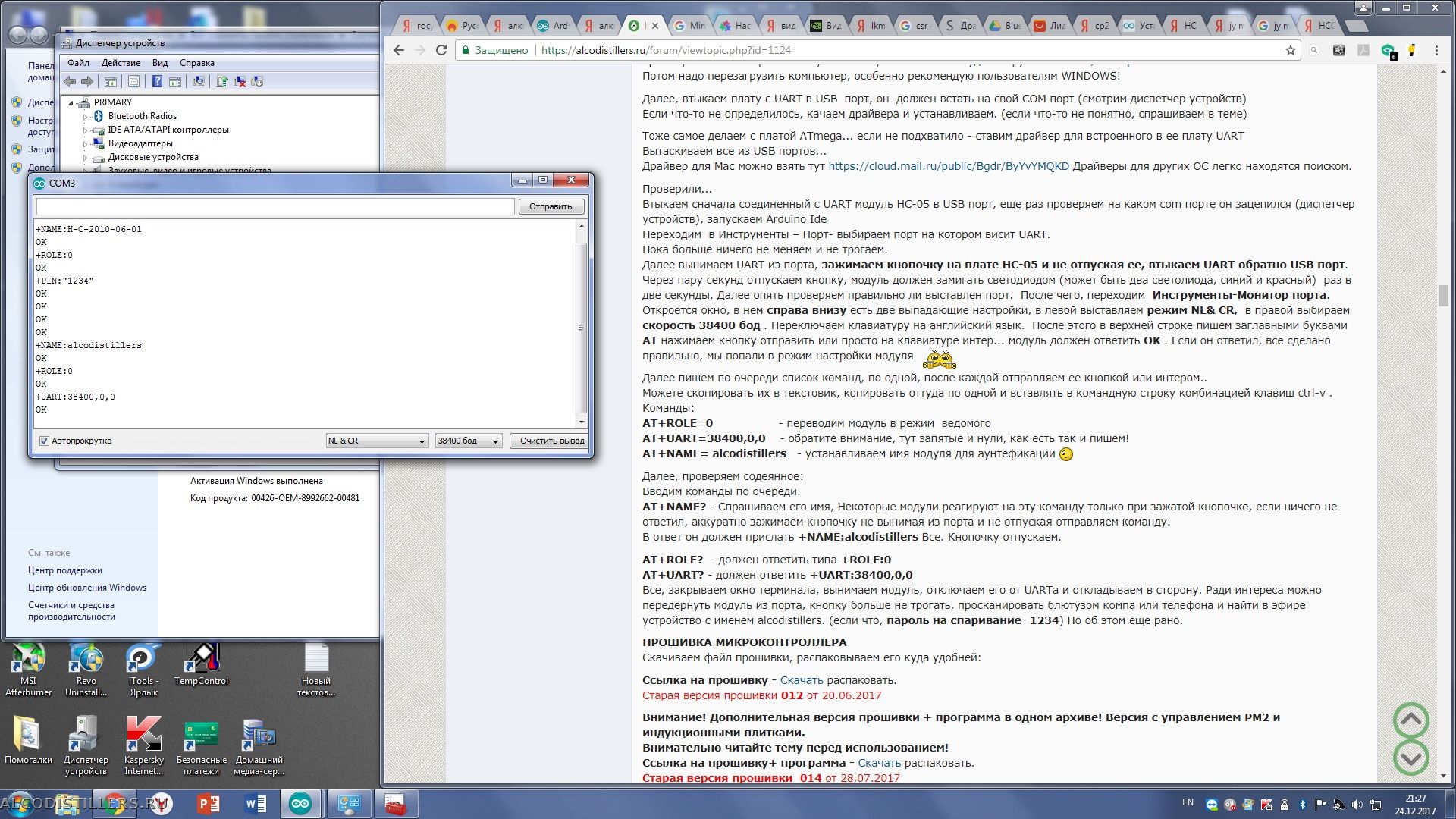Toggle Автопрокрутка checkbox in COM3 window

click(x=44, y=441)
